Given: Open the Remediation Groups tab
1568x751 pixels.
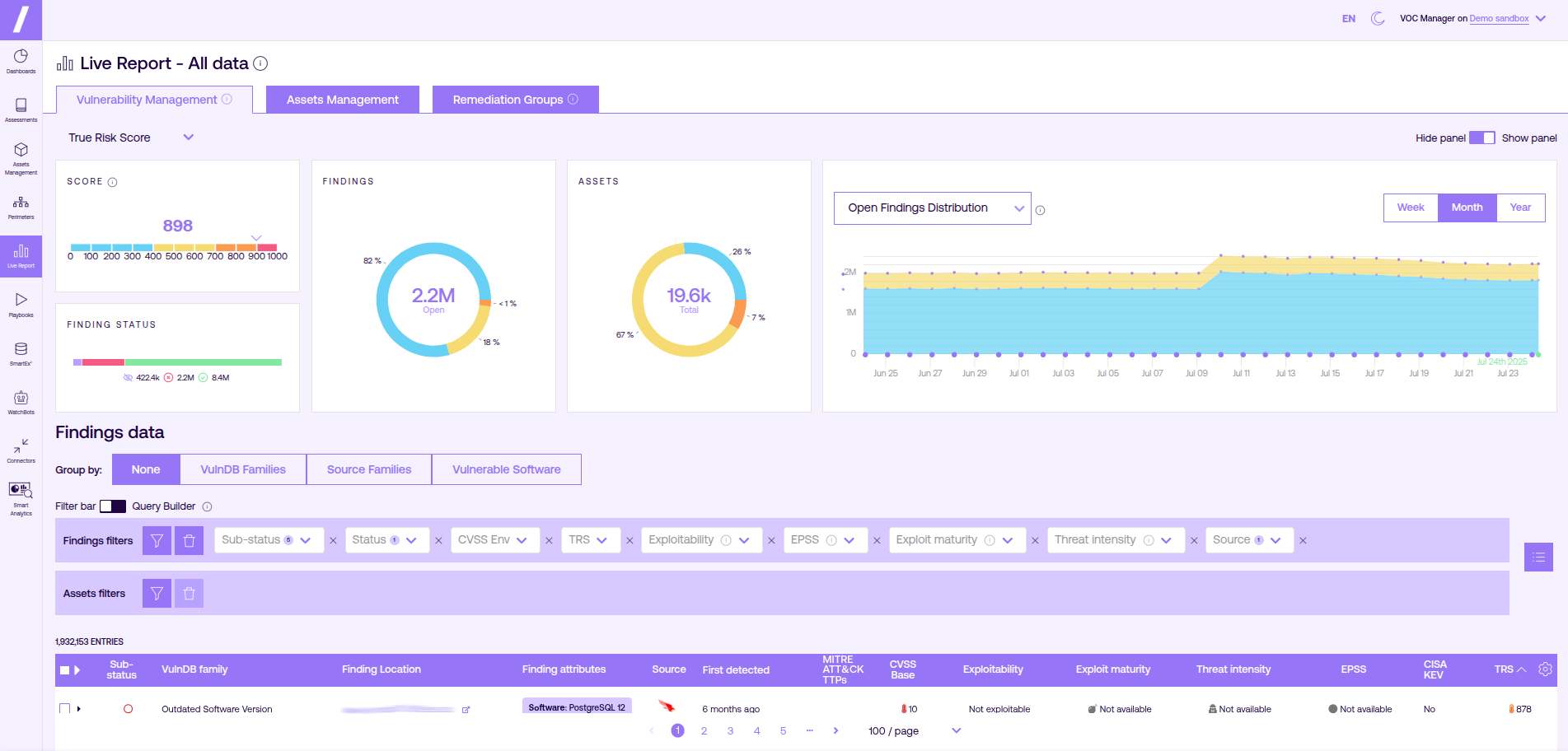Looking at the screenshot, I should [515, 100].
